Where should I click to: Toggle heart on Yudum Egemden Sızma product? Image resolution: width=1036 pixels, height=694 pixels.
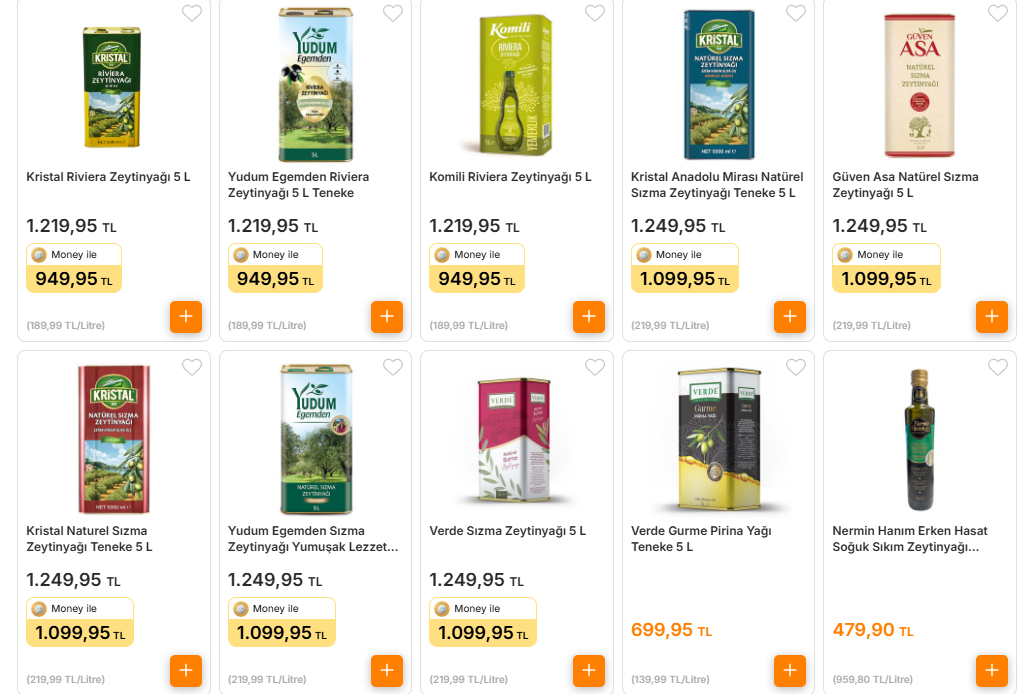[393, 367]
